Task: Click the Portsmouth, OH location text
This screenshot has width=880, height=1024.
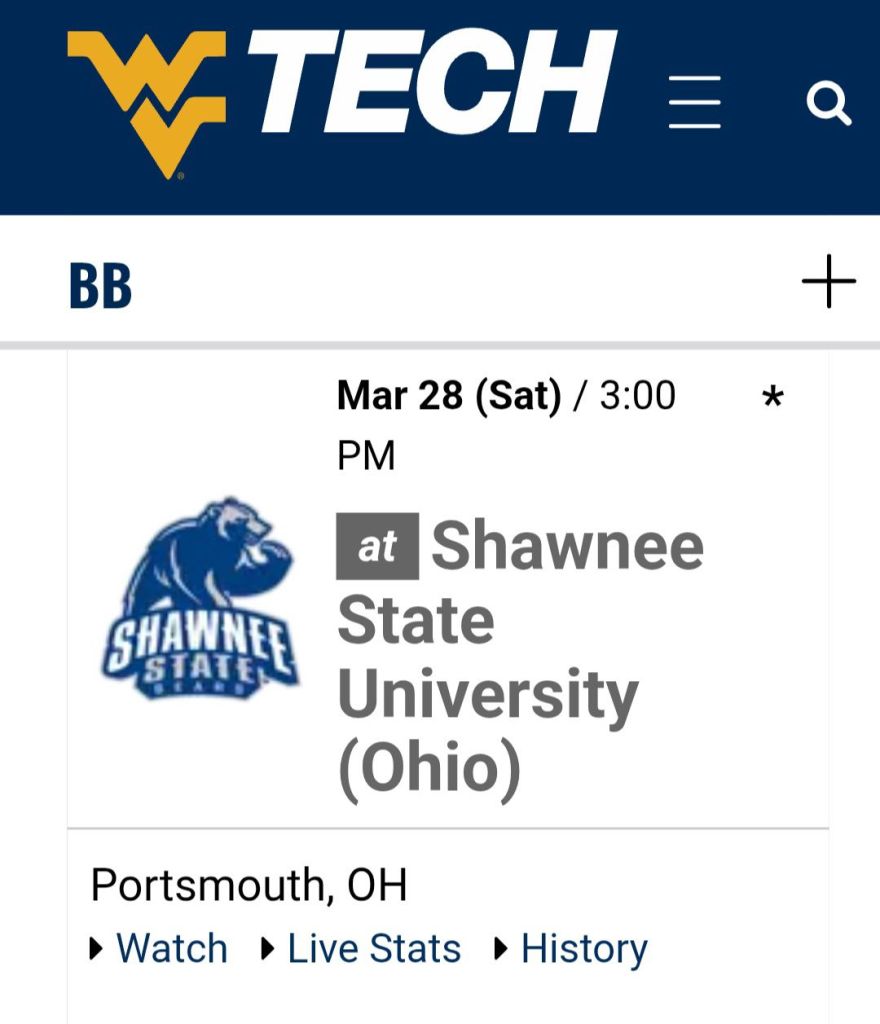Action: [x=249, y=886]
